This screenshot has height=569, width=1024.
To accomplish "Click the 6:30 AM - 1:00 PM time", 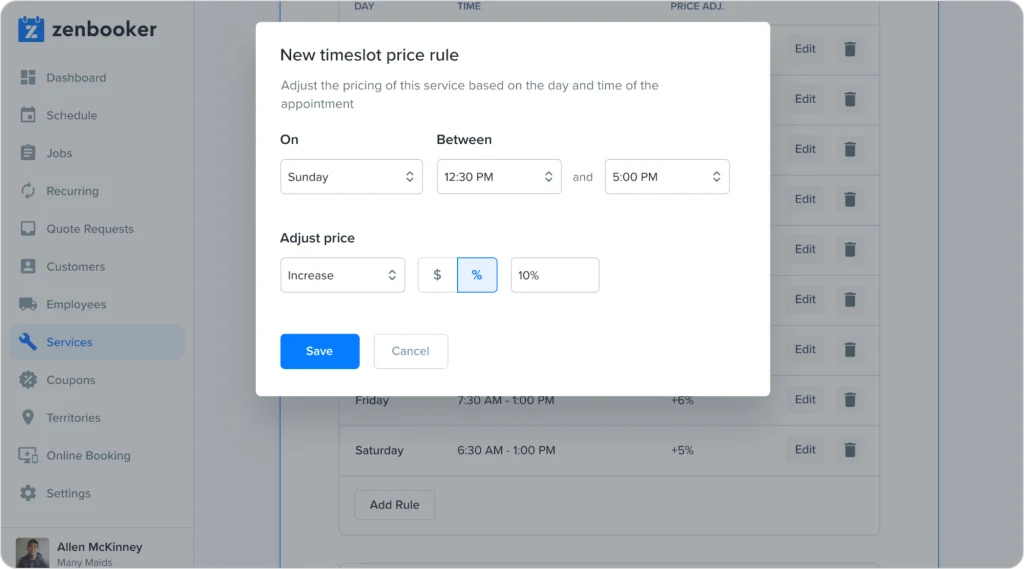I will (506, 450).
